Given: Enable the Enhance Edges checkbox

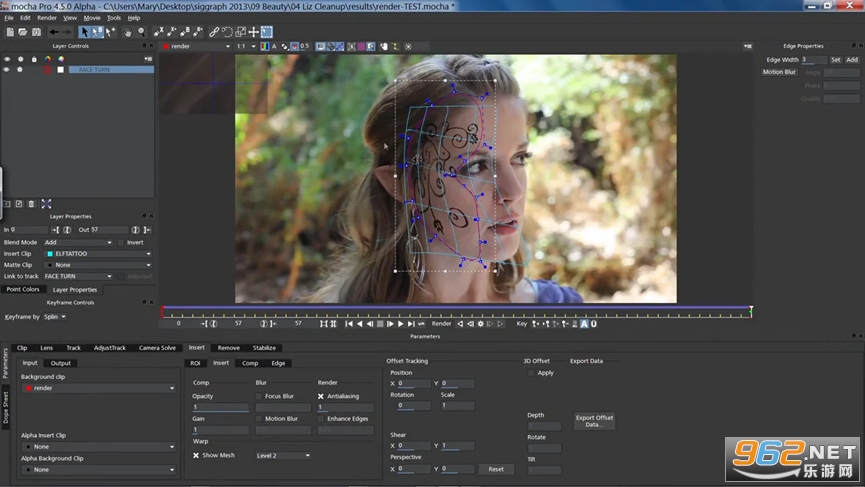Looking at the screenshot, I should coord(321,419).
